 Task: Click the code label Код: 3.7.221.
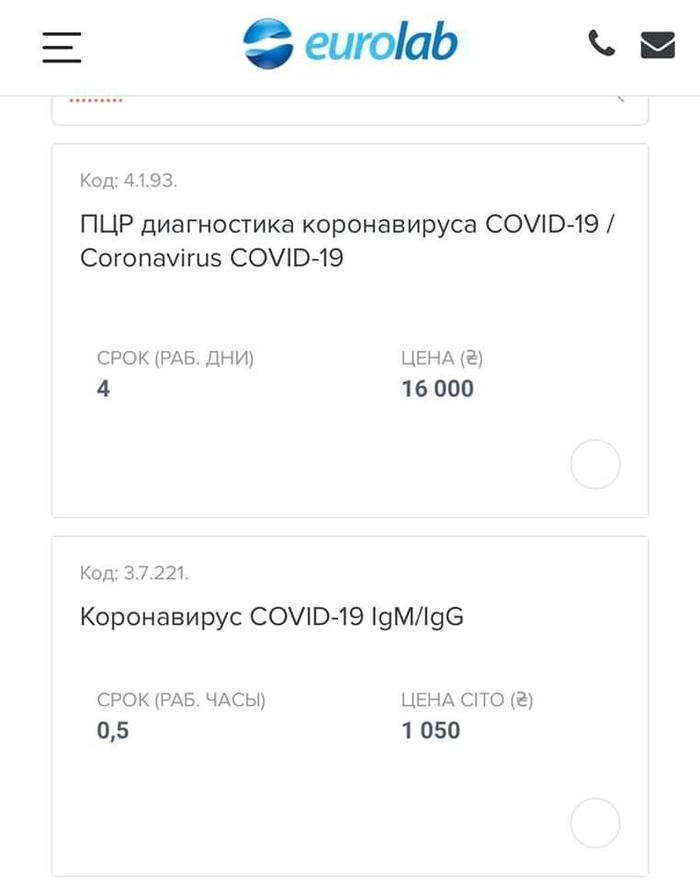pos(134,573)
